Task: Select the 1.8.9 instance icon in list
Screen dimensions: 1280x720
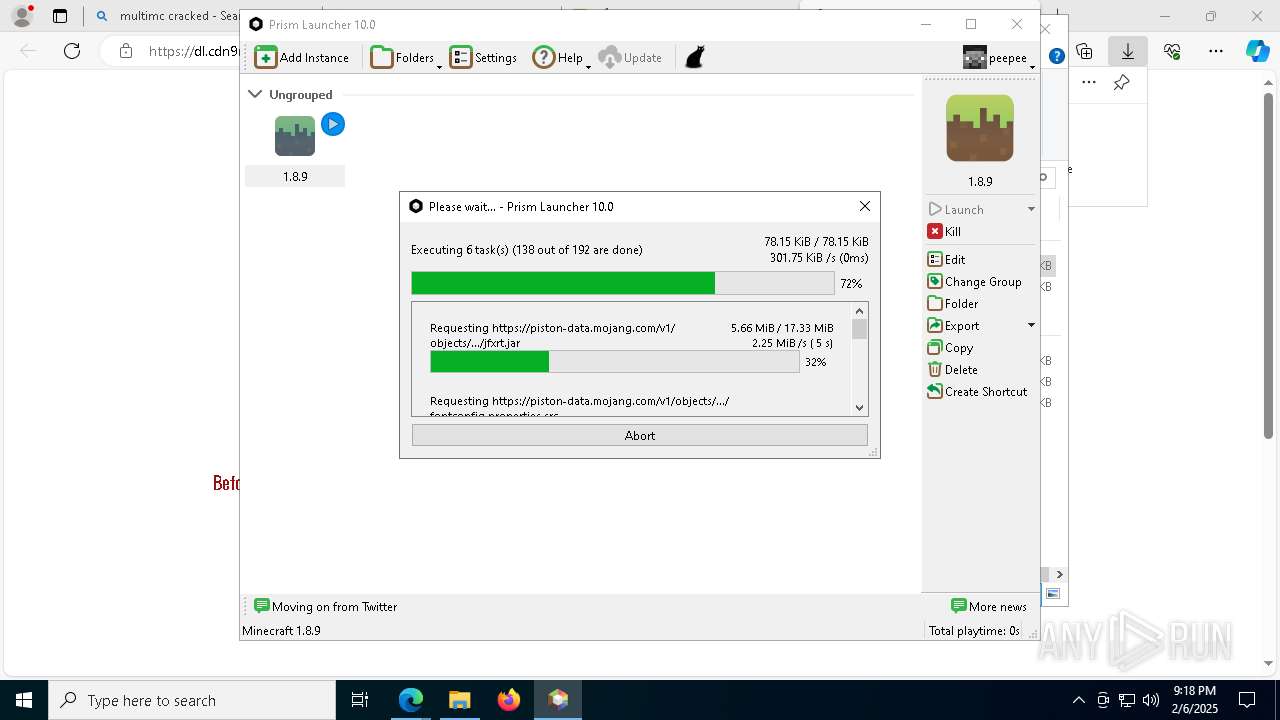Action: [x=295, y=136]
